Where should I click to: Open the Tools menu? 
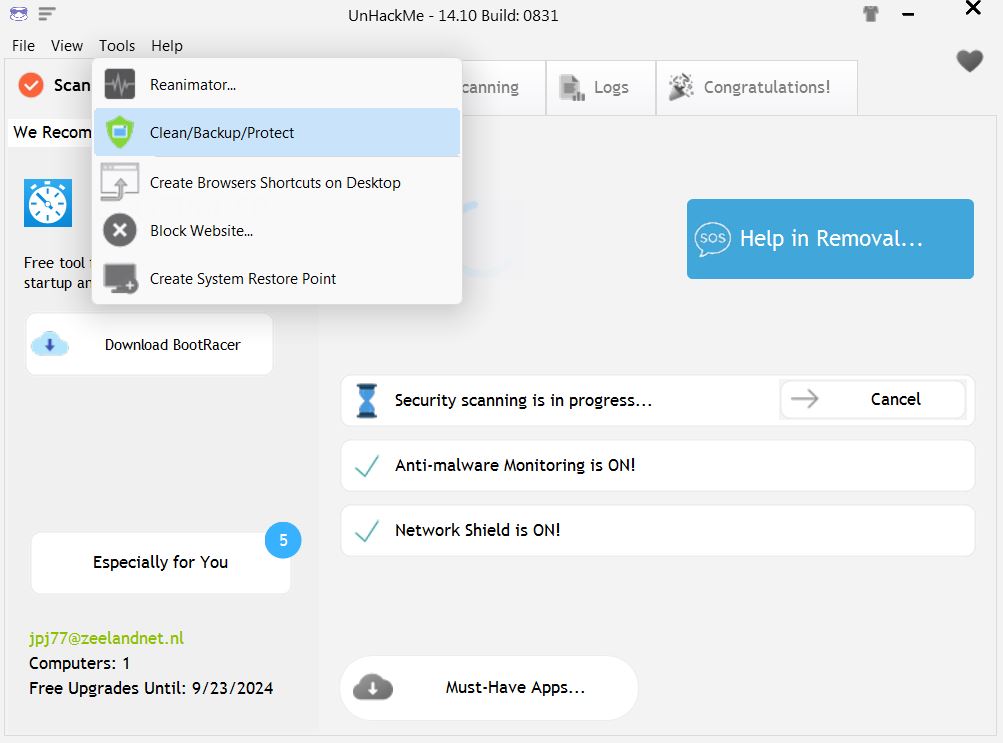(x=116, y=46)
